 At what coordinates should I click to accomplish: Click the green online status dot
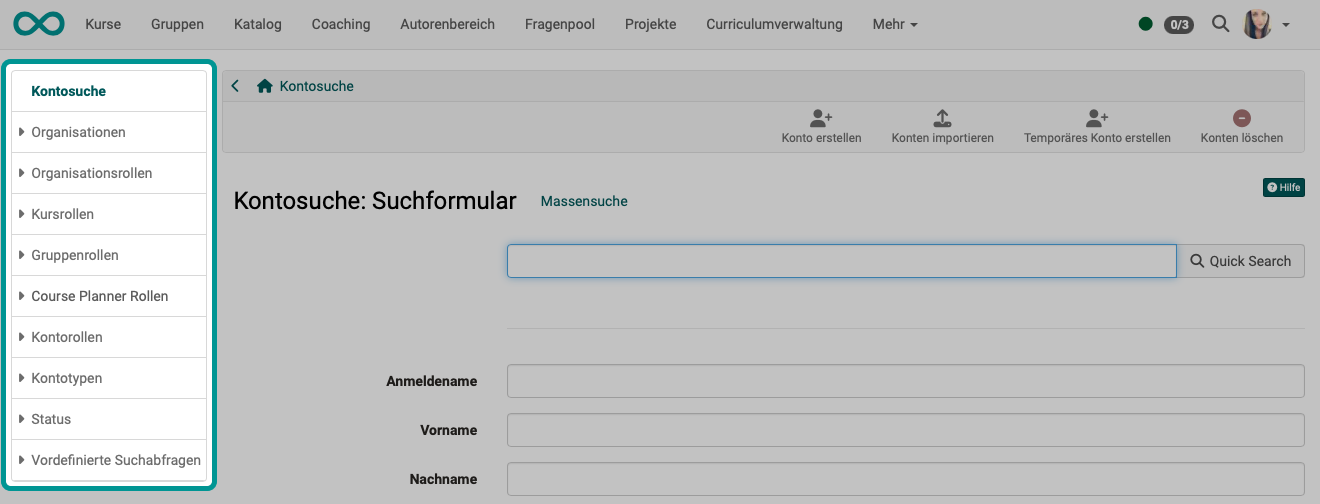click(x=1145, y=24)
